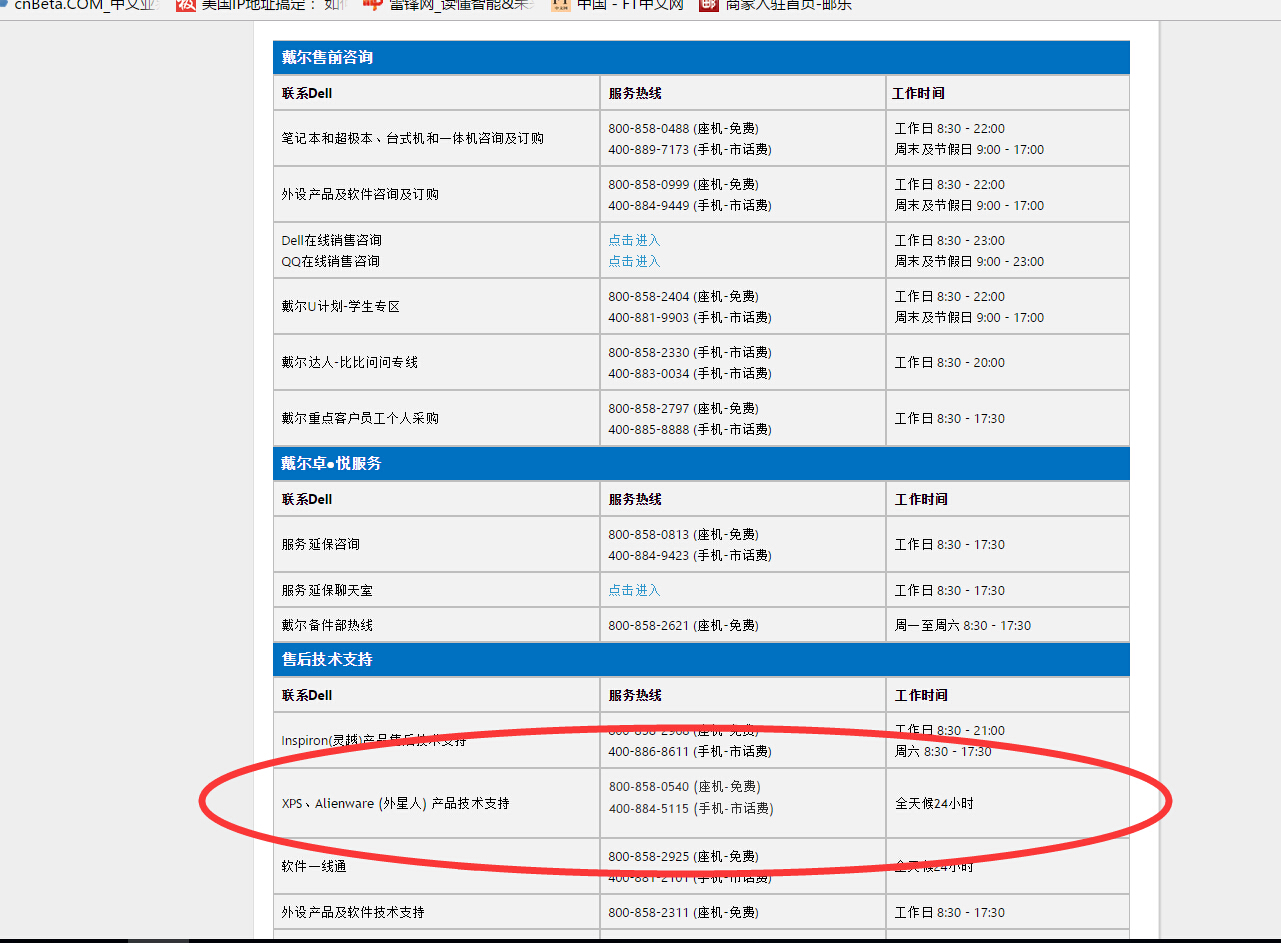This screenshot has width=1281, height=943.
Task: Open the 商家入驻首页-邮乐 bookmark
Action: (x=774, y=5)
